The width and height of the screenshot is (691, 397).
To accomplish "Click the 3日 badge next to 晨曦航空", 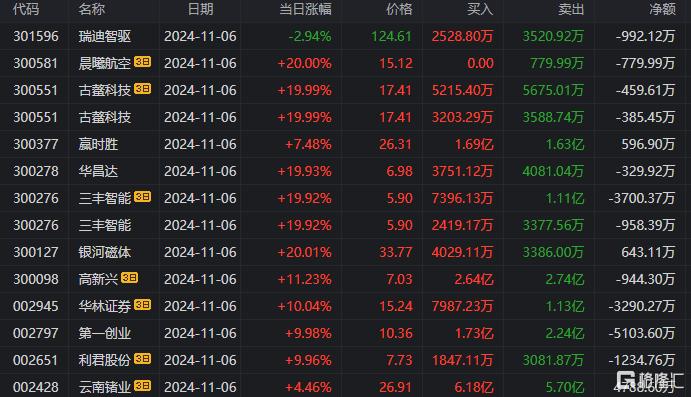I will click(142, 62).
